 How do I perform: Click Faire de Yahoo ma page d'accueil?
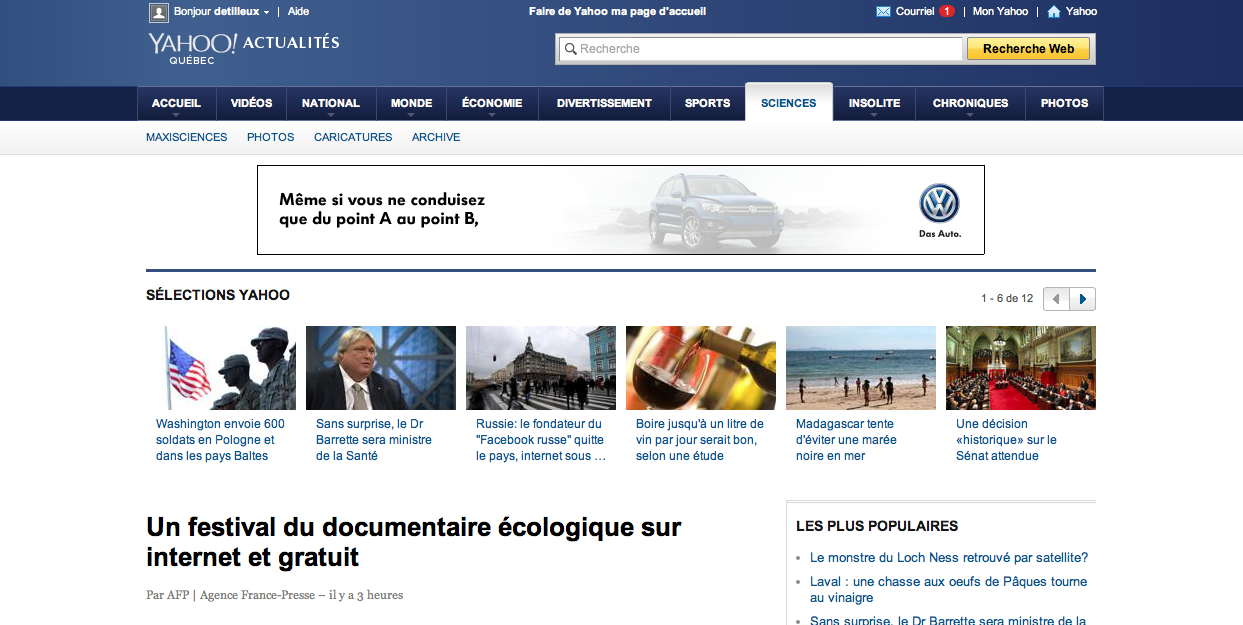(x=617, y=12)
